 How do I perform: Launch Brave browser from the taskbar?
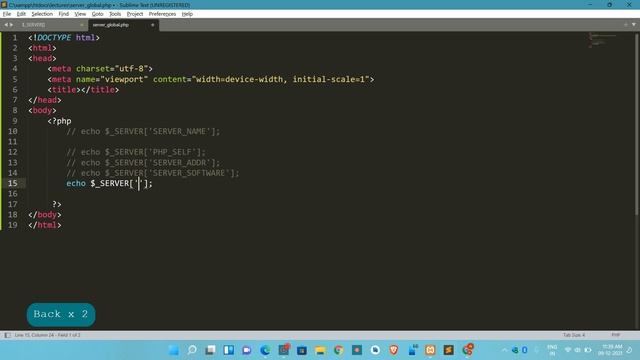393,350
